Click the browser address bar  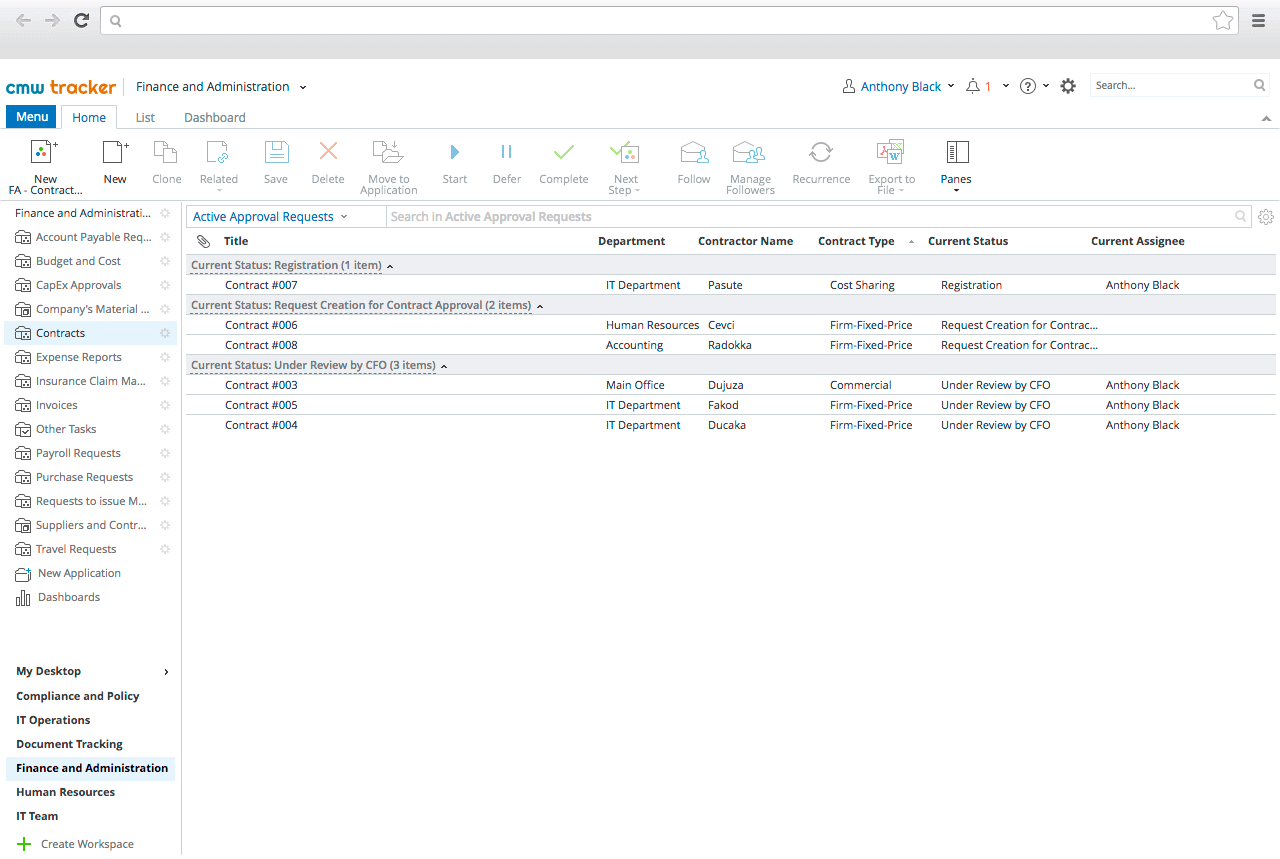pos(668,20)
